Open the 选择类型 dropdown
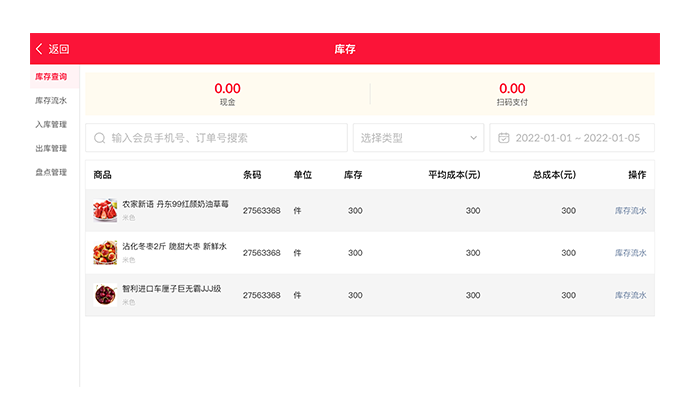690x420 pixels. [x=418, y=138]
